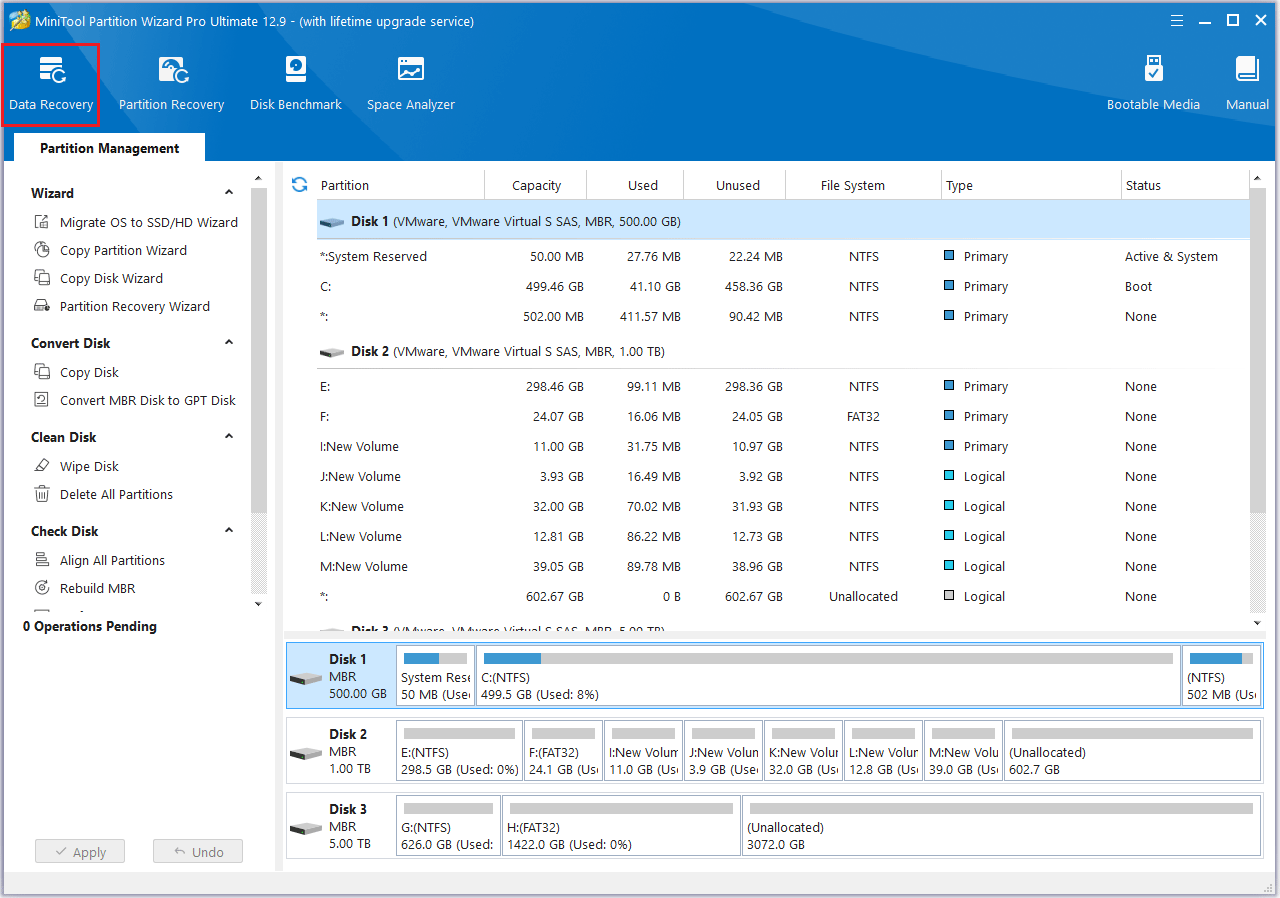The image size is (1280, 898).
Task: Click the refresh icon beside Partition header
Action: point(299,185)
